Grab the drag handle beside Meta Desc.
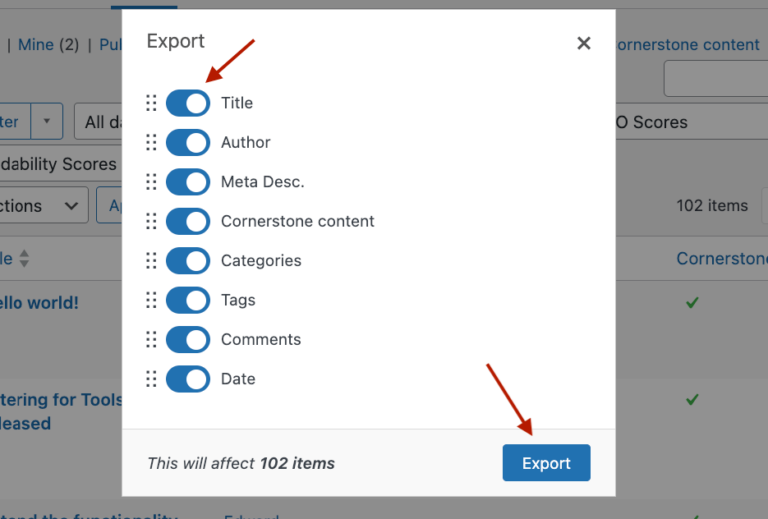Viewport: 768px width, 519px height. point(151,182)
